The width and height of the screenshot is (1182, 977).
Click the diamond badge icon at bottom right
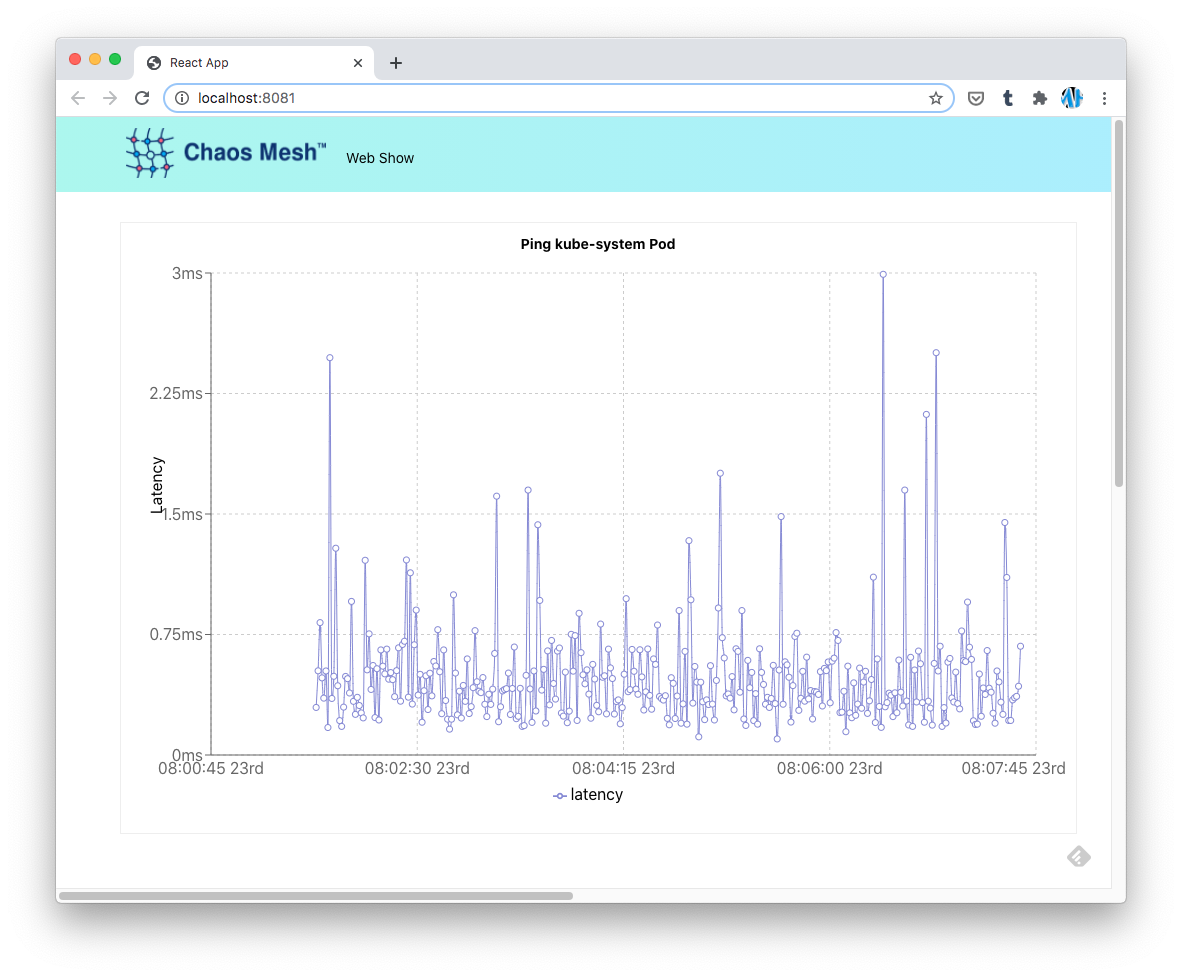pyautogui.click(x=1079, y=856)
